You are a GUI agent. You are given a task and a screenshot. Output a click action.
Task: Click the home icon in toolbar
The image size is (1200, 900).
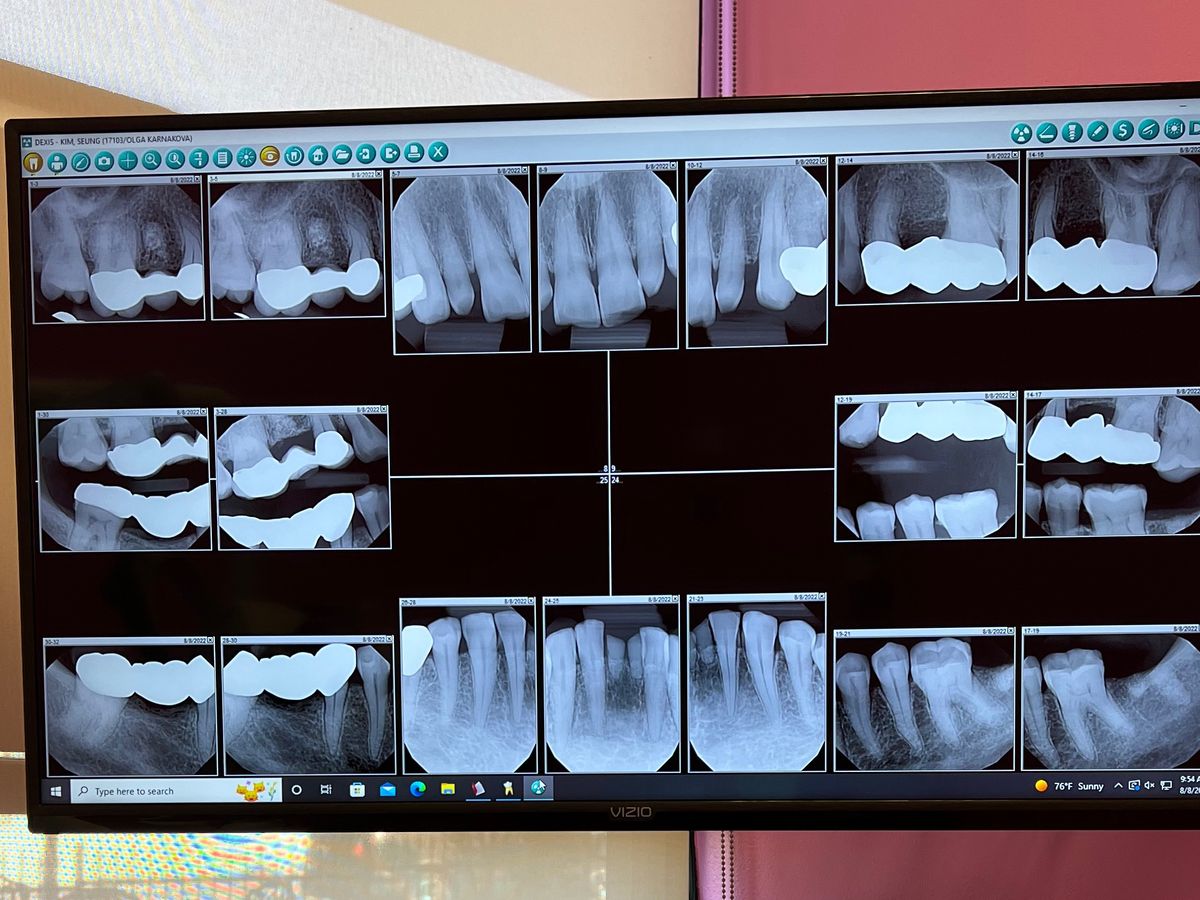click(x=318, y=155)
